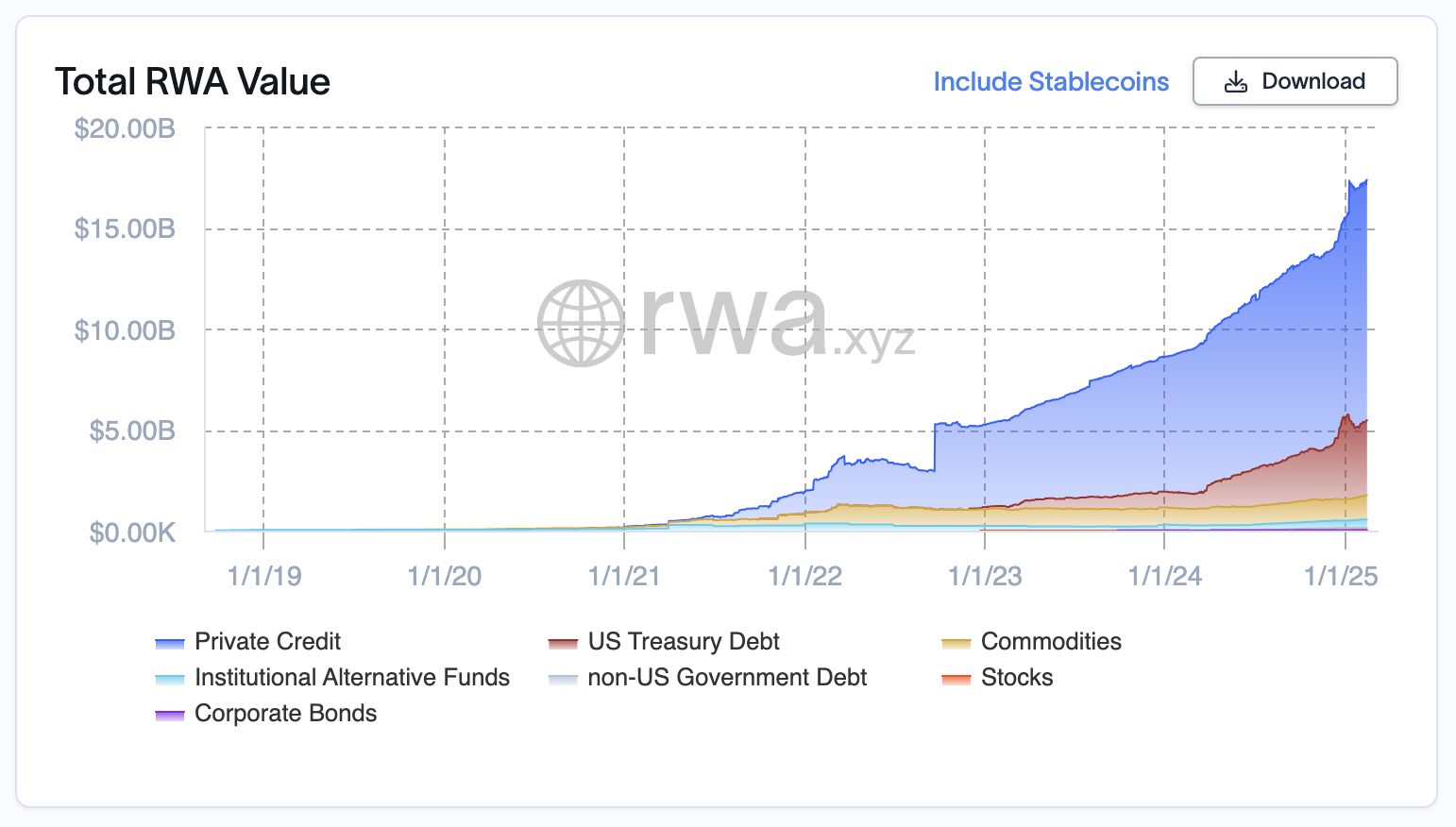Click the rwa.xyz globe watermark icon
1456x827 pixels.
point(581,323)
